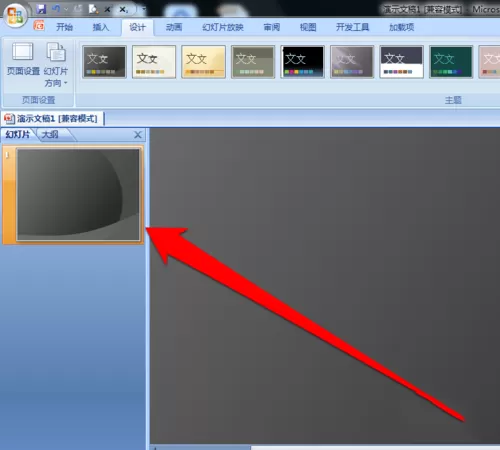500x450 pixels.
Task: Open the Customize Quick Access Toolbar dropdown
Action: tap(144, 9)
